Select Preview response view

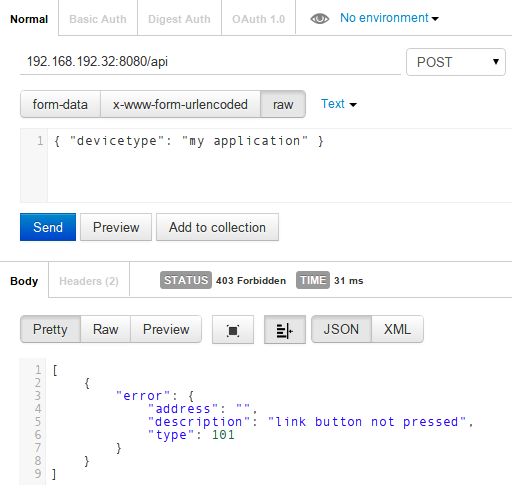click(166, 329)
